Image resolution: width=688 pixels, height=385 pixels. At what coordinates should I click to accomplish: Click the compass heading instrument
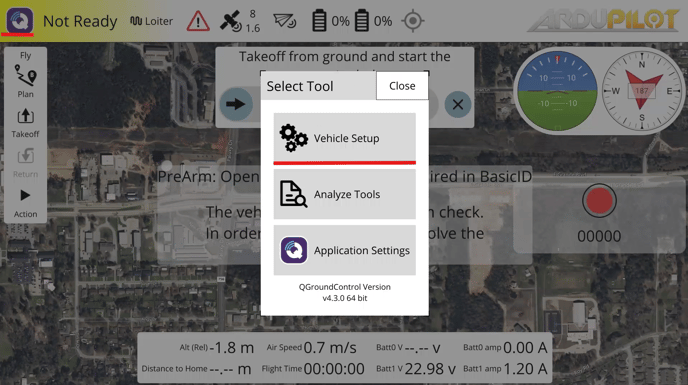click(x=641, y=91)
